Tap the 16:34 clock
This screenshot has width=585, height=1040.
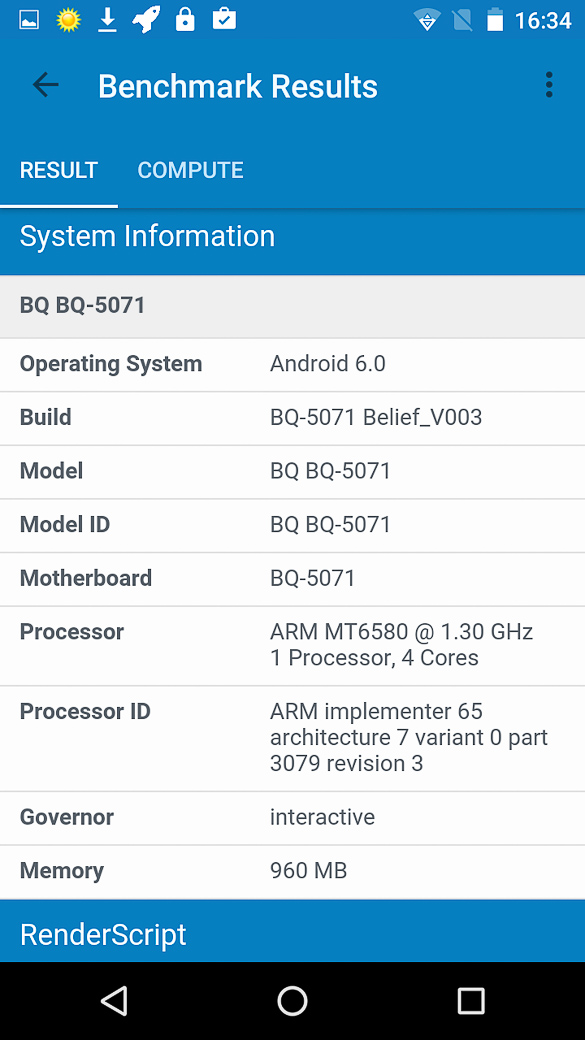point(543,21)
